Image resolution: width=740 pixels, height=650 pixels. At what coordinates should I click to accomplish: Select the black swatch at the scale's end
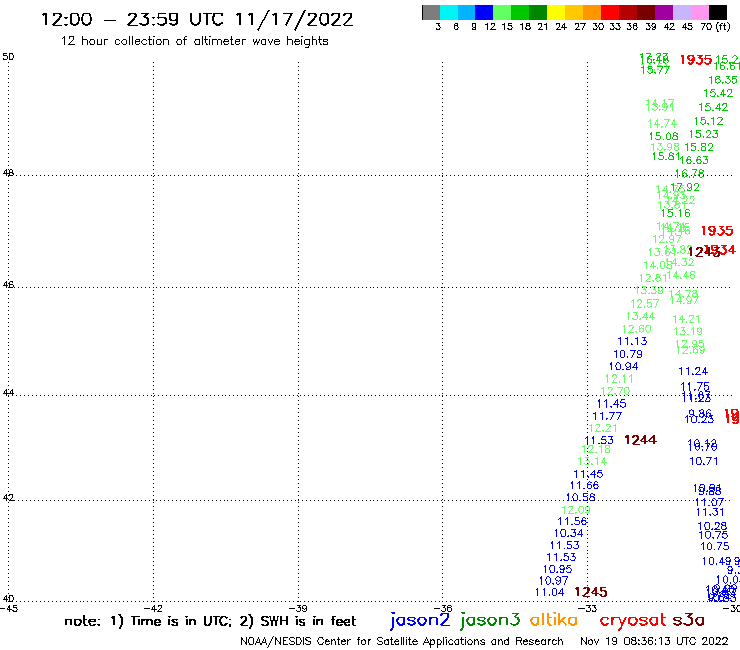718,12
